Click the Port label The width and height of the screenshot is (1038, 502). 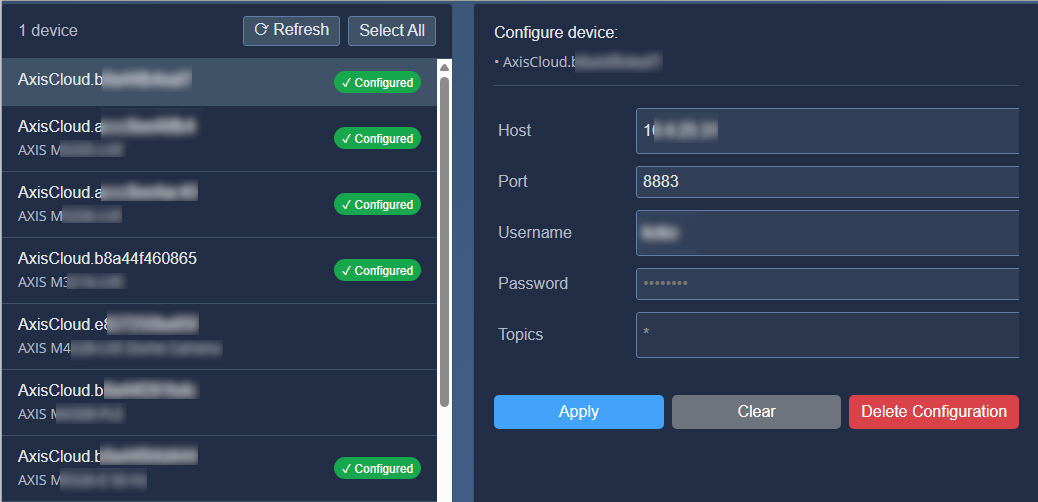(x=512, y=181)
